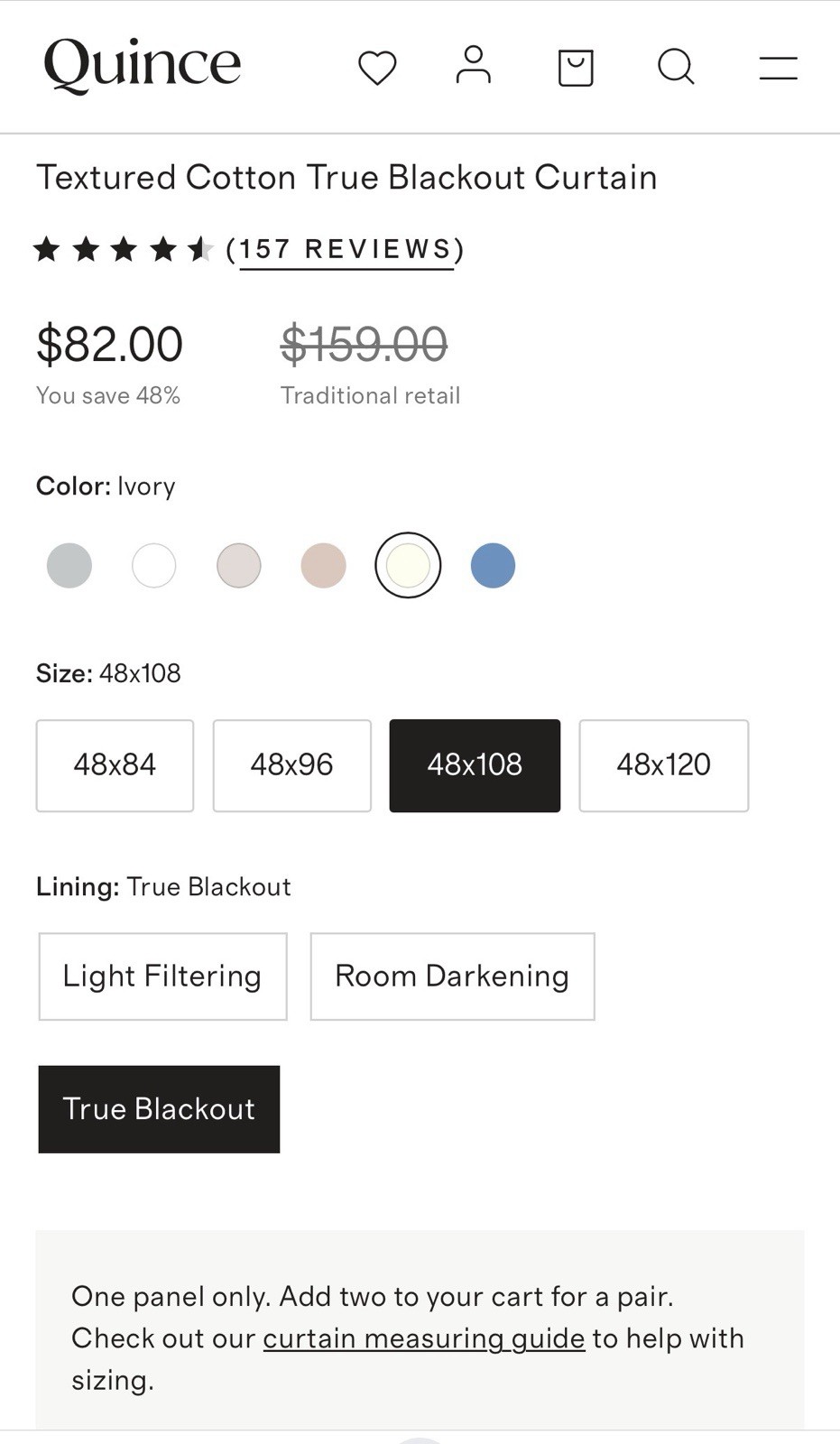Pick the blue color swatch
This screenshot has height=1444, width=840.
[493, 566]
